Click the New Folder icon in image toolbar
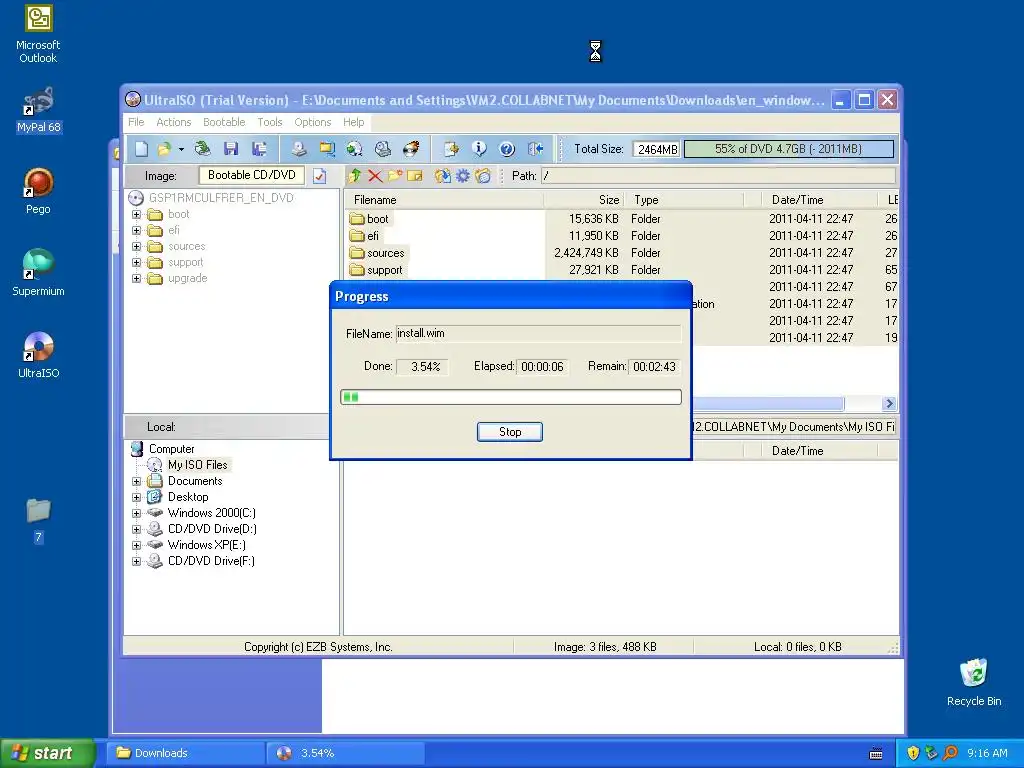Screen dimensions: 1024x768 [395, 176]
